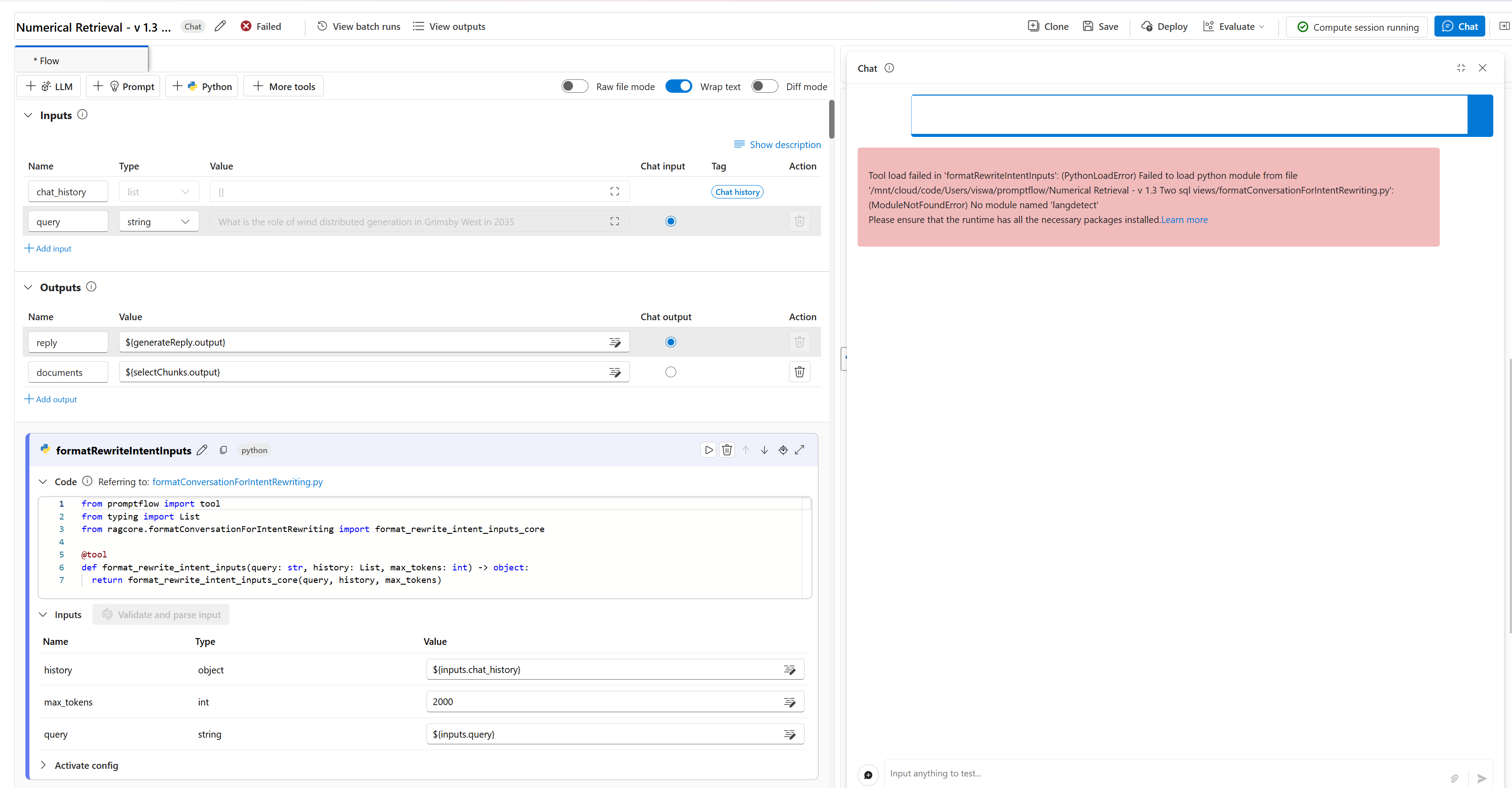Duplicate the formatRewriteIntentInputs node

tap(224, 450)
